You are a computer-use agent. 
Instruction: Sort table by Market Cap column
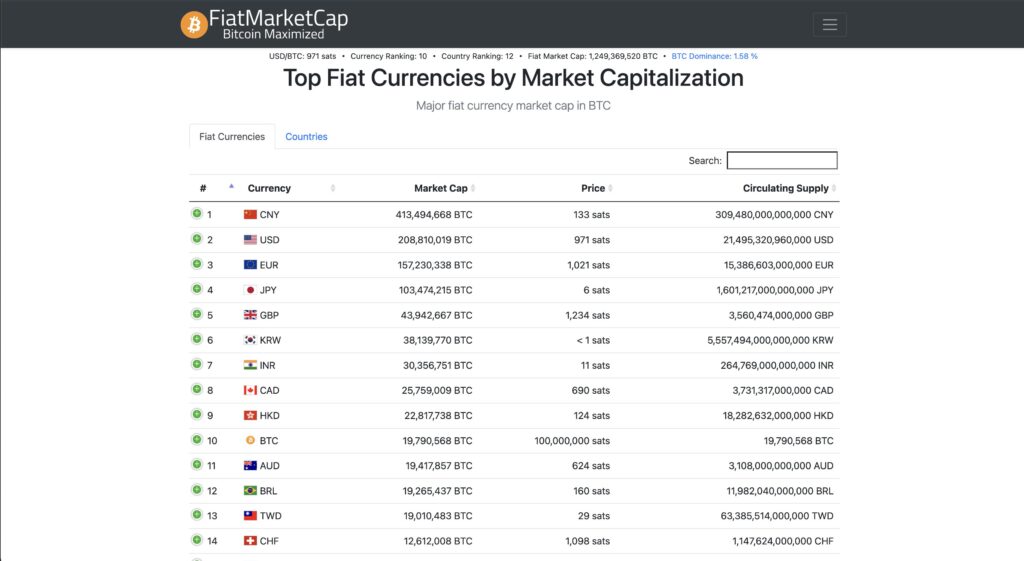[x=441, y=188]
